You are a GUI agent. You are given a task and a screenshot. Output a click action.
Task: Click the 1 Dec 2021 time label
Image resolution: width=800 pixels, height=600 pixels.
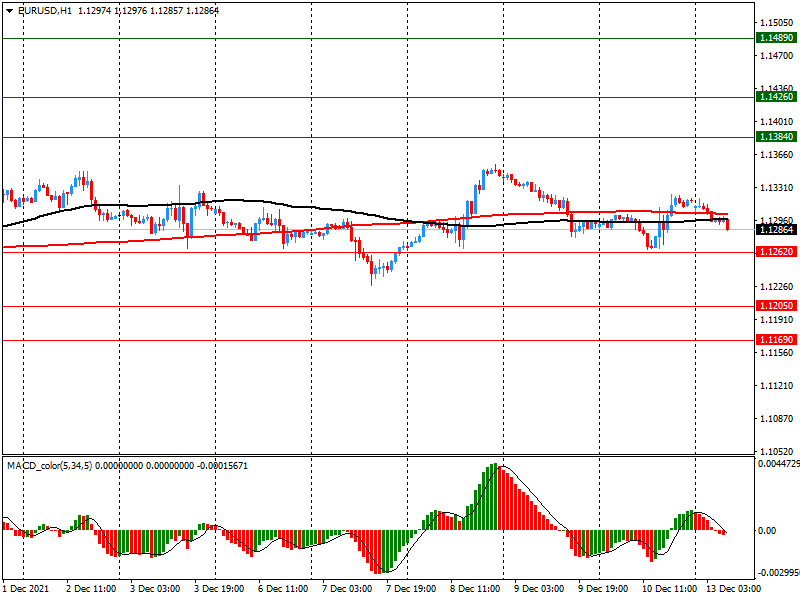(x=26, y=589)
